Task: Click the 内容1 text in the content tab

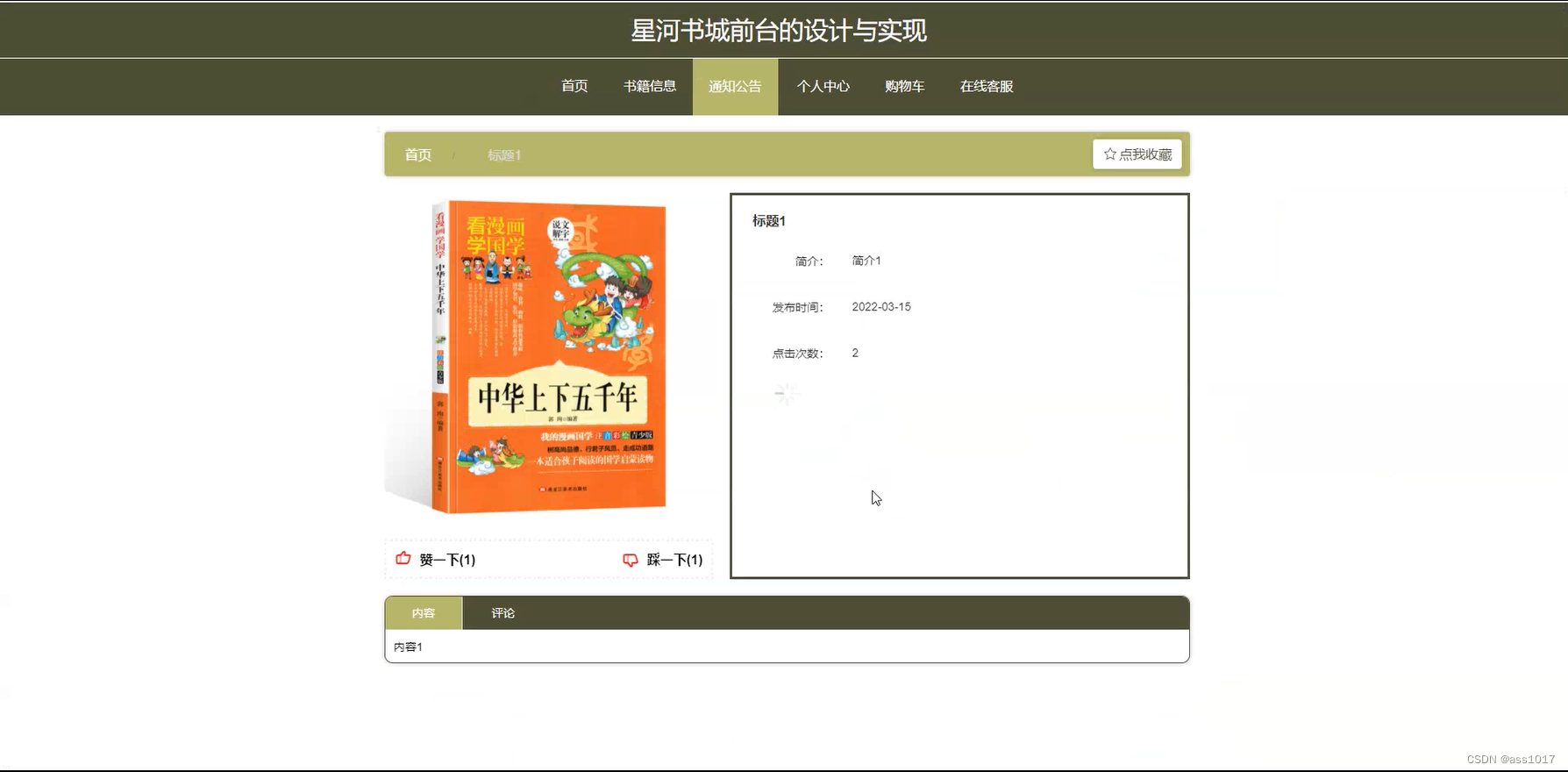Action: pos(408,647)
